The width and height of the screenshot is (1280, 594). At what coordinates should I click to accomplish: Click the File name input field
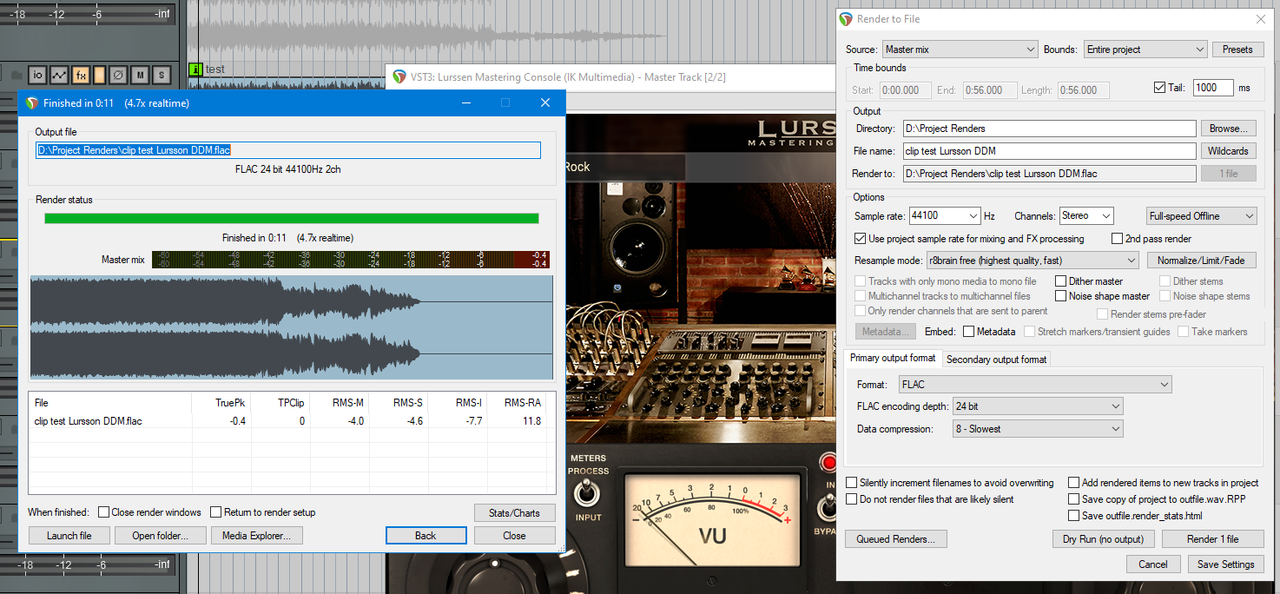[1049, 151]
